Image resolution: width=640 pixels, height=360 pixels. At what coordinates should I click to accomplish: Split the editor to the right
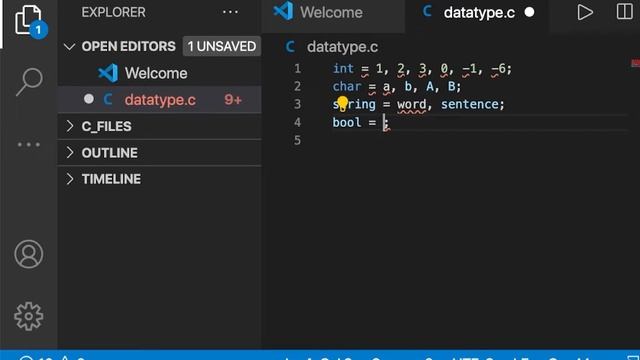(x=624, y=12)
